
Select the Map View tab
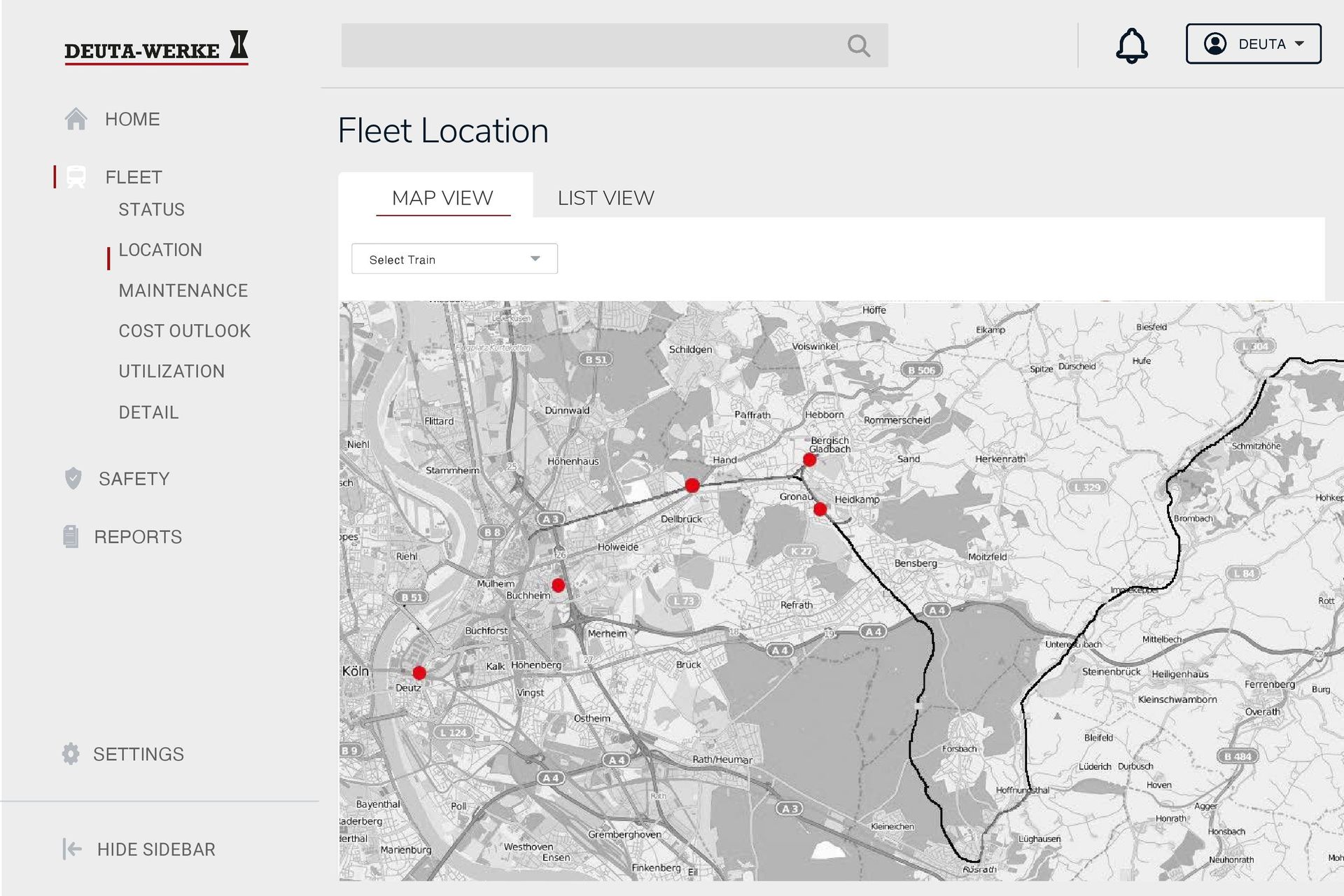click(x=442, y=198)
